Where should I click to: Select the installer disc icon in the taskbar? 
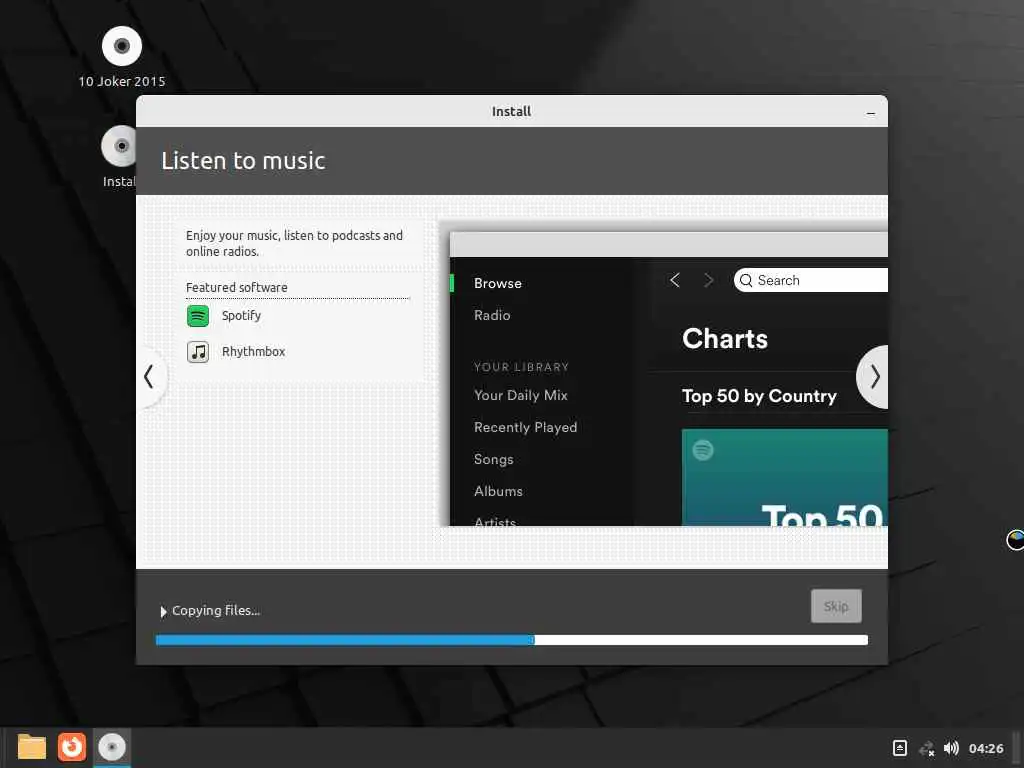112,747
